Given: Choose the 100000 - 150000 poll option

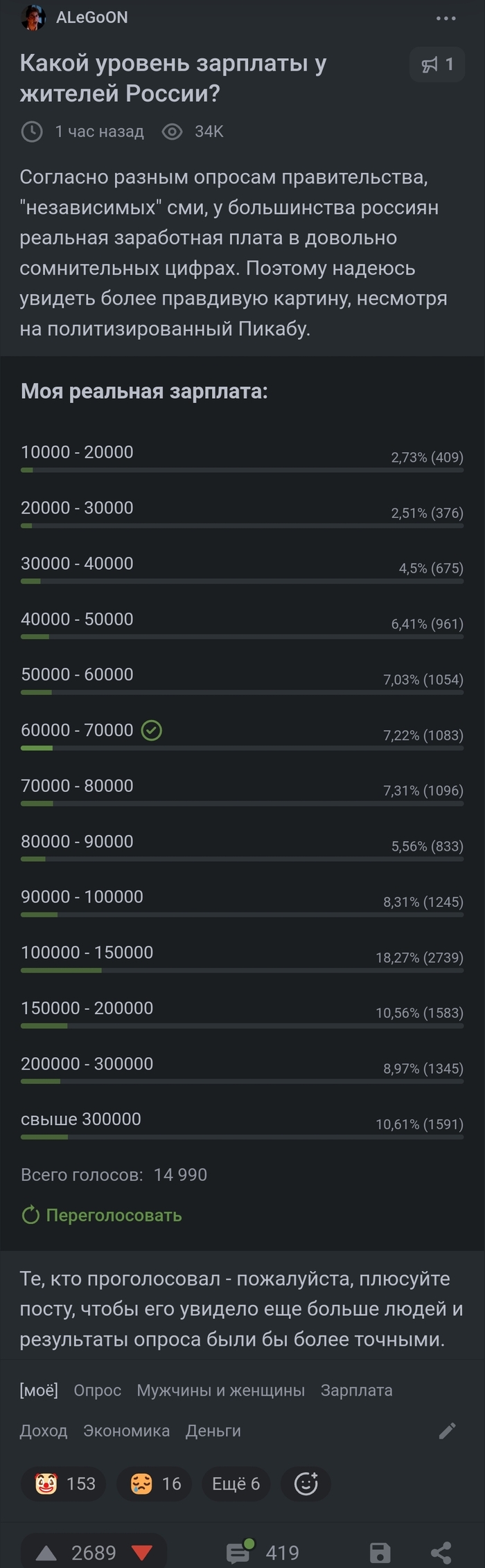Looking at the screenshot, I should tap(242, 957).
